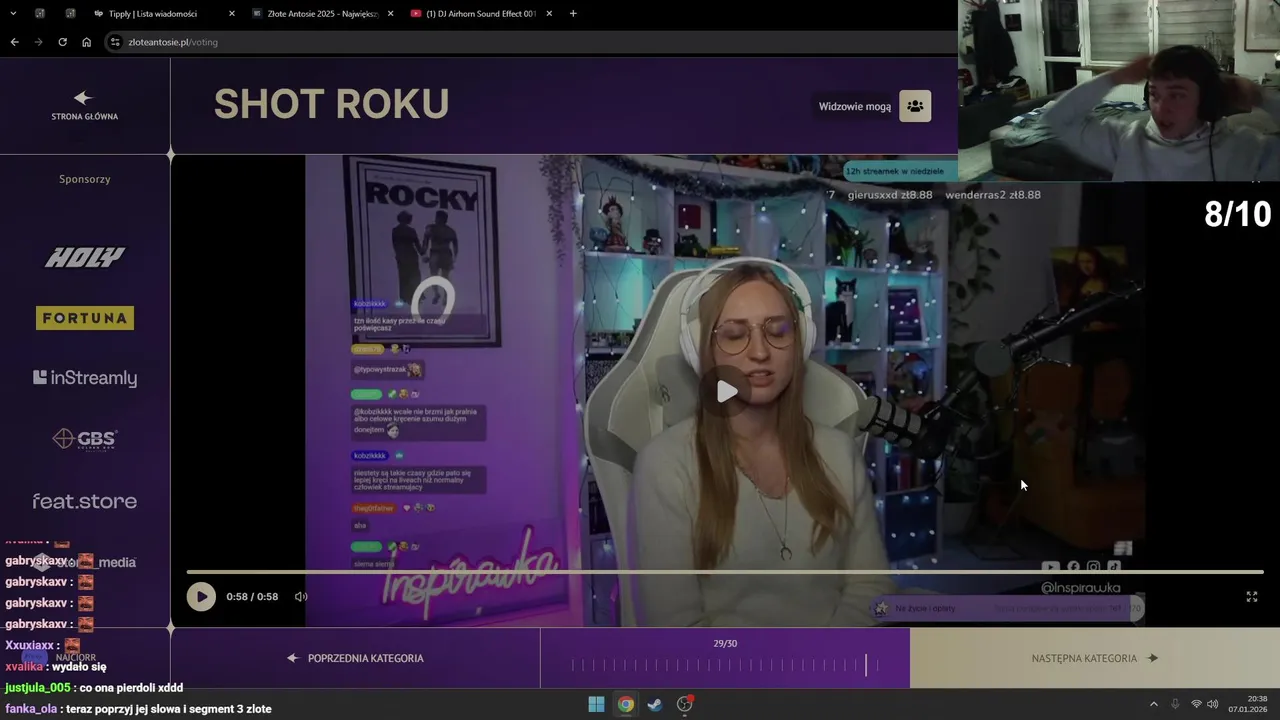The height and width of the screenshot is (720, 1280).
Task: Click the Widzowie mogą label
Action: pos(855,107)
